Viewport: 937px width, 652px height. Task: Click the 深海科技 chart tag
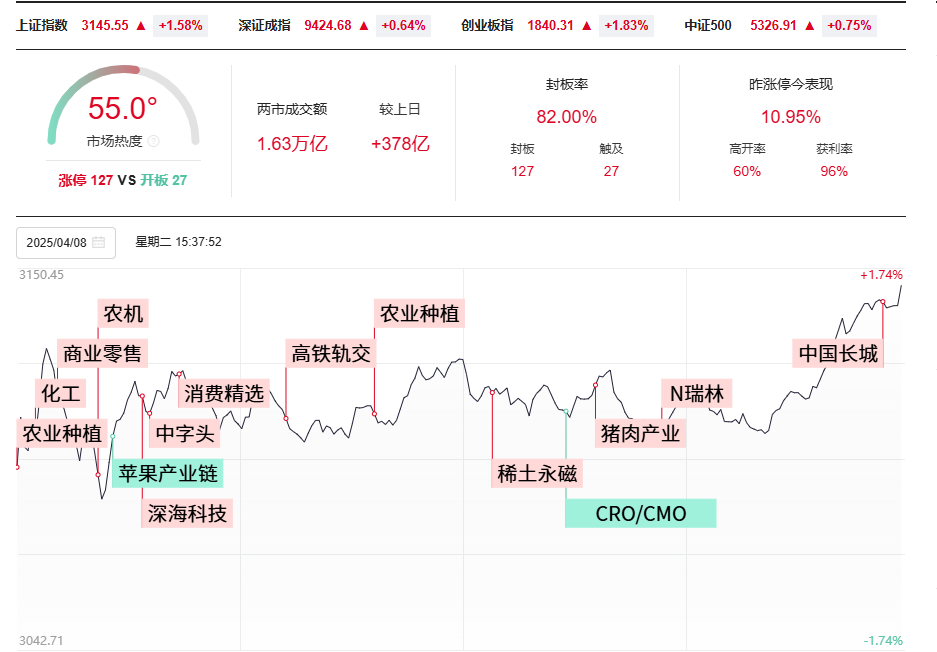[187, 513]
